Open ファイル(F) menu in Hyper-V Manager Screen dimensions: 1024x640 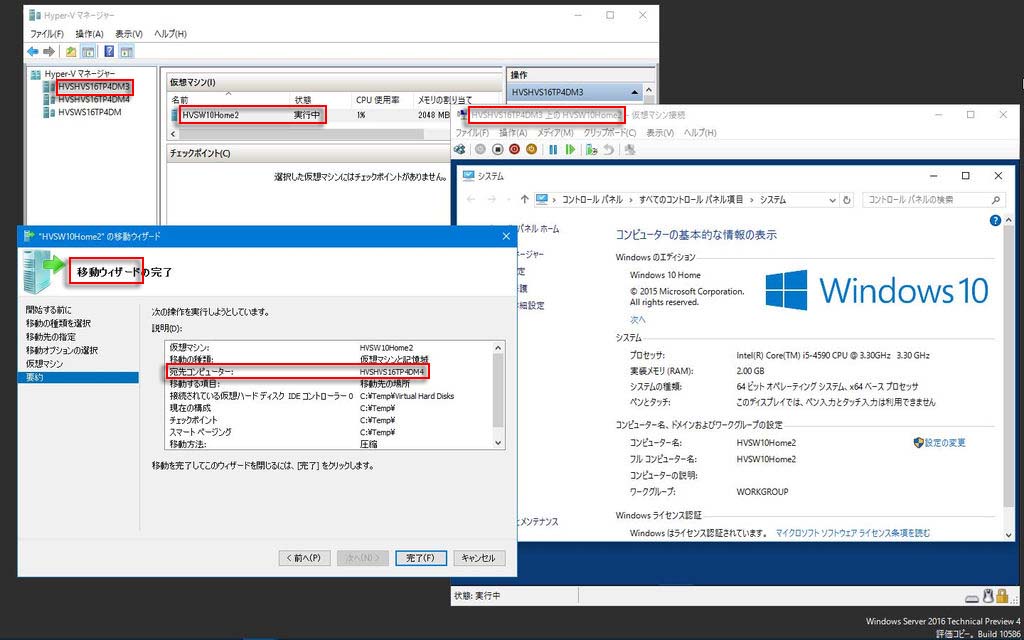pyautogui.click(x=47, y=34)
